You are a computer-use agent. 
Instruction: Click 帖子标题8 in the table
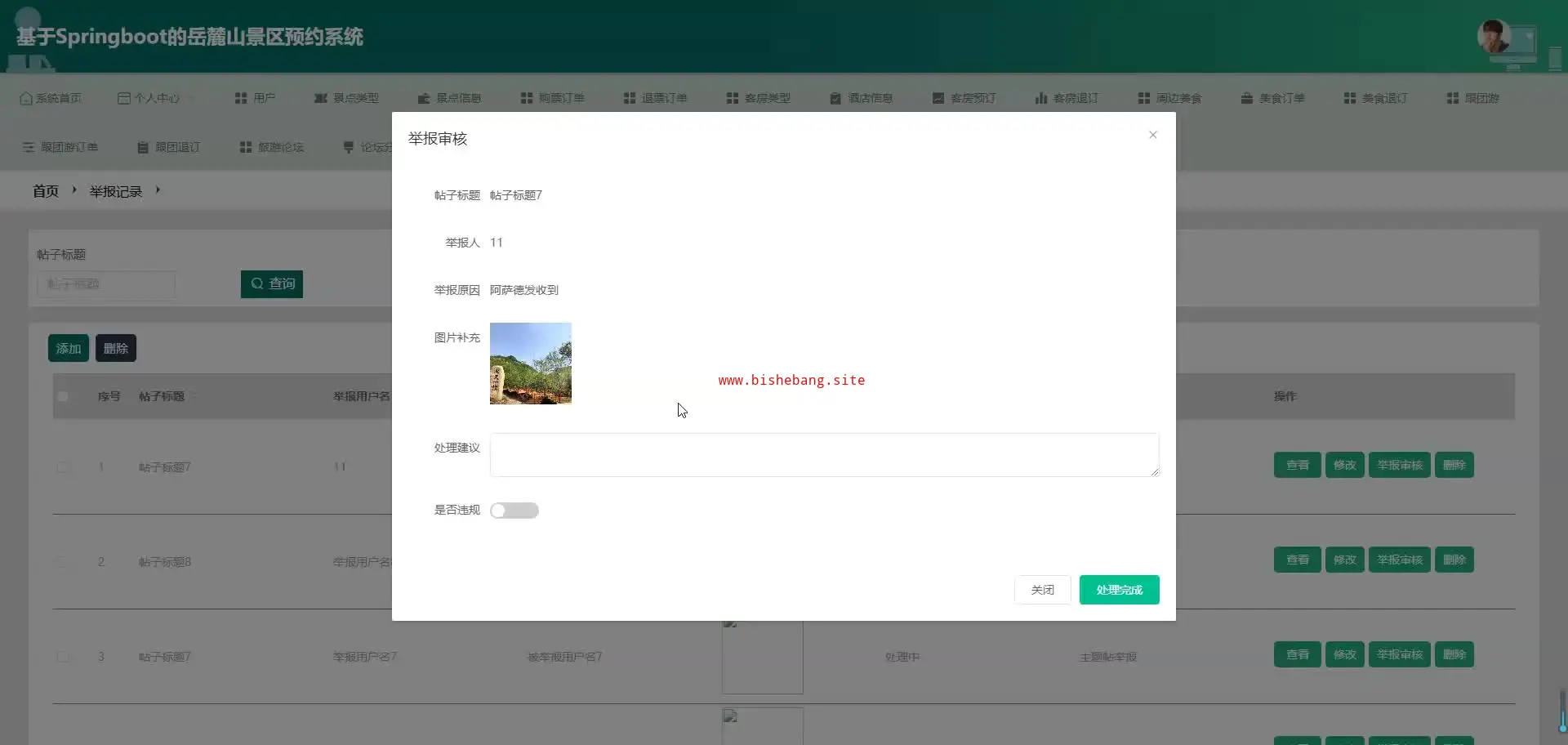tap(165, 562)
